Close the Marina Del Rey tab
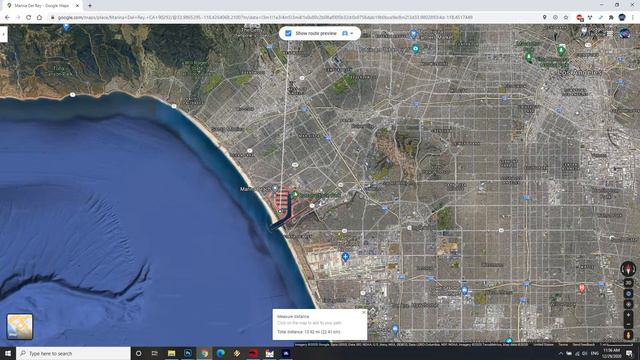 pyautogui.click(x=78, y=6)
